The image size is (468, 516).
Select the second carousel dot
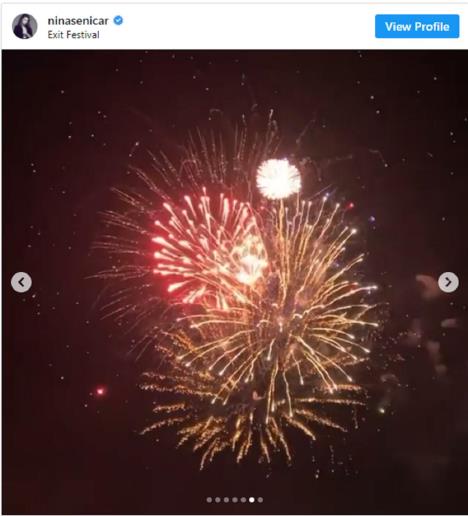click(218, 500)
